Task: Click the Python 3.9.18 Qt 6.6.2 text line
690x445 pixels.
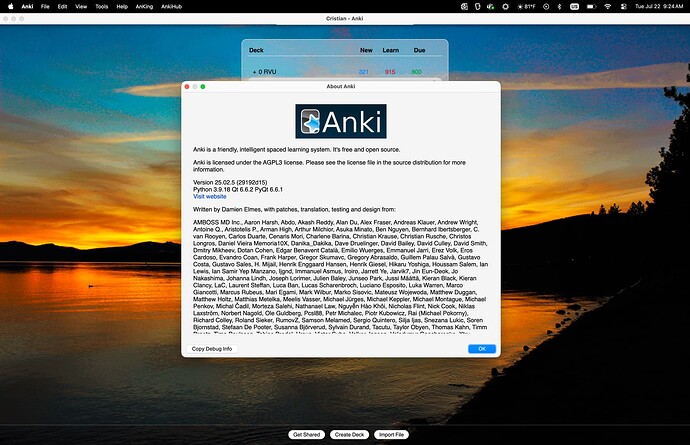Action: (x=238, y=189)
